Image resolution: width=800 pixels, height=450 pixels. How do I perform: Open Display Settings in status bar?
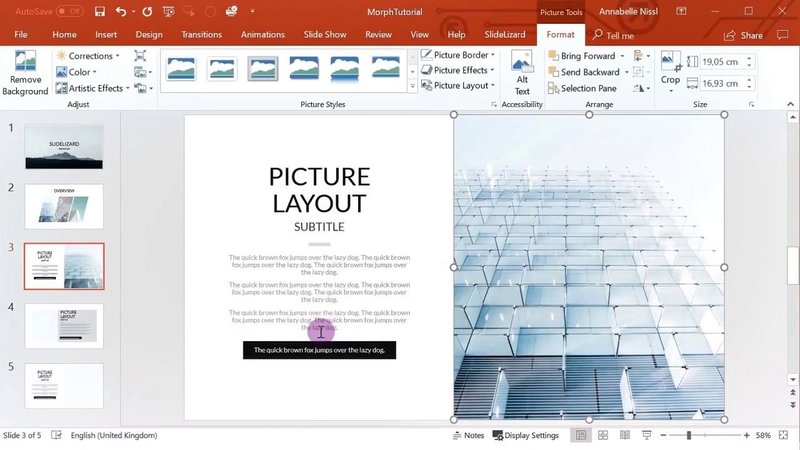tap(525, 436)
